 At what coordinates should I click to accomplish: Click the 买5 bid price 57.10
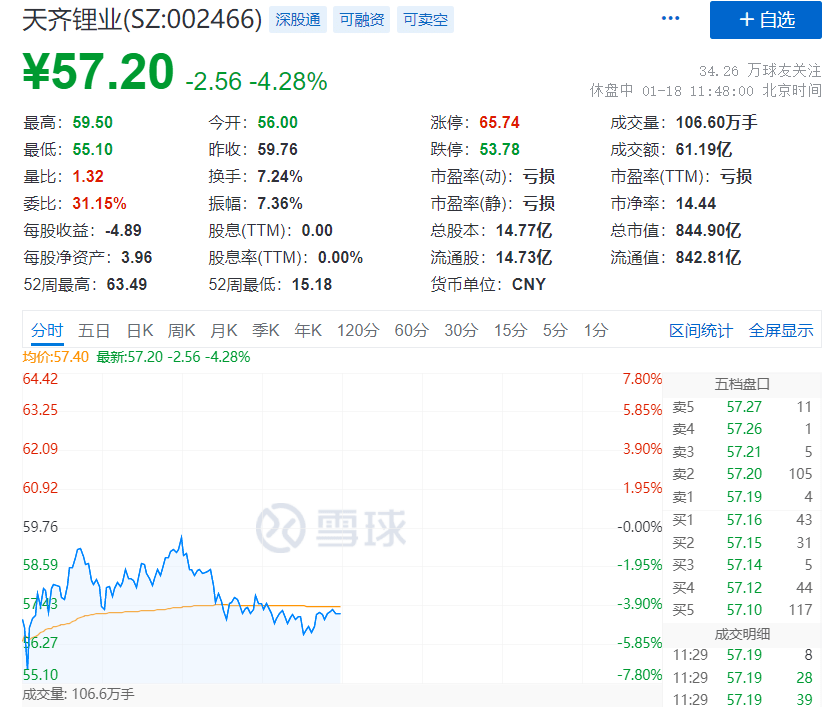(x=744, y=609)
